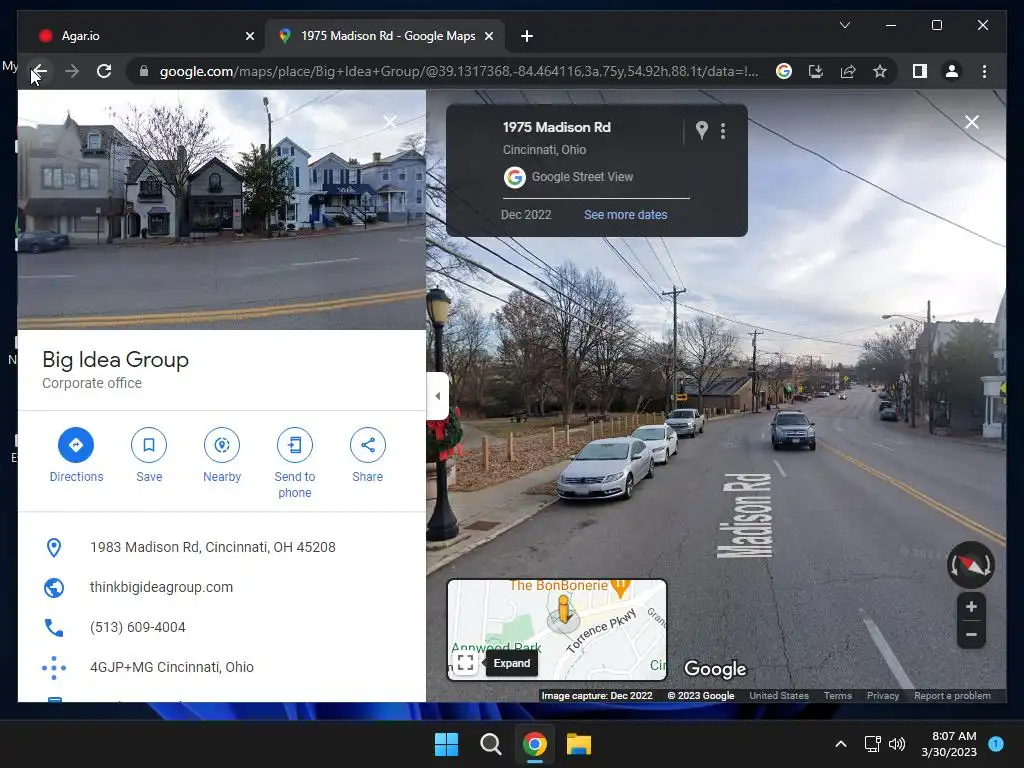The height and width of the screenshot is (768, 1024).
Task: Click the Street View compass
Action: (971, 565)
